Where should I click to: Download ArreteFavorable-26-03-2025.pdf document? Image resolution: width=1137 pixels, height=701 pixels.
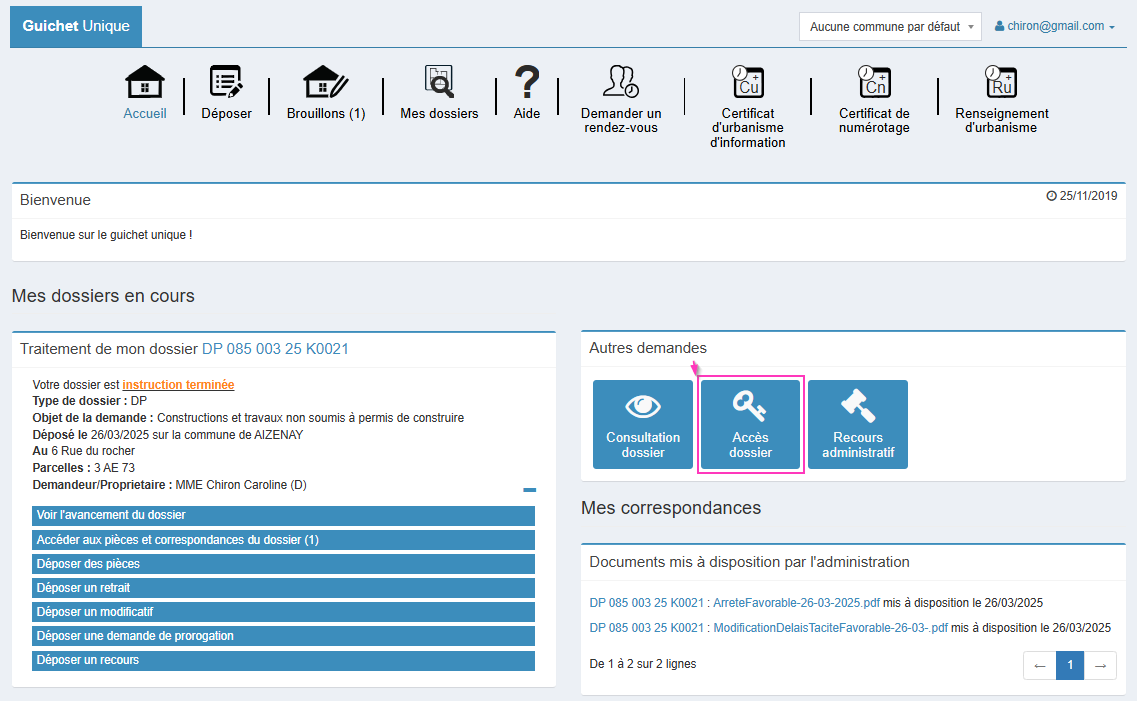pyautogui.click(x=796, y=602)
